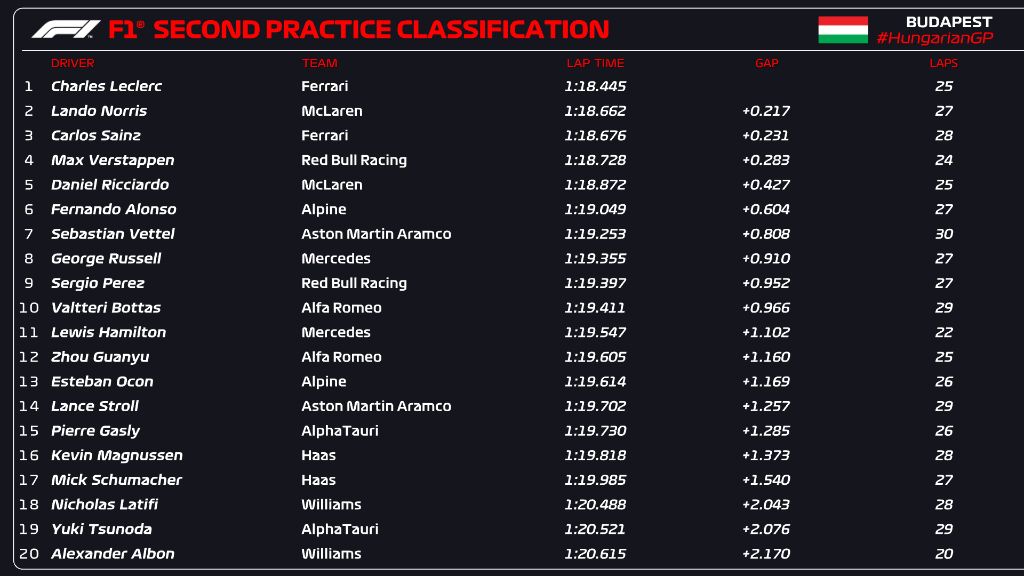Click the LAP TIME column header
This screenshot has width=1024, height=576.
(x=595, y=63)
